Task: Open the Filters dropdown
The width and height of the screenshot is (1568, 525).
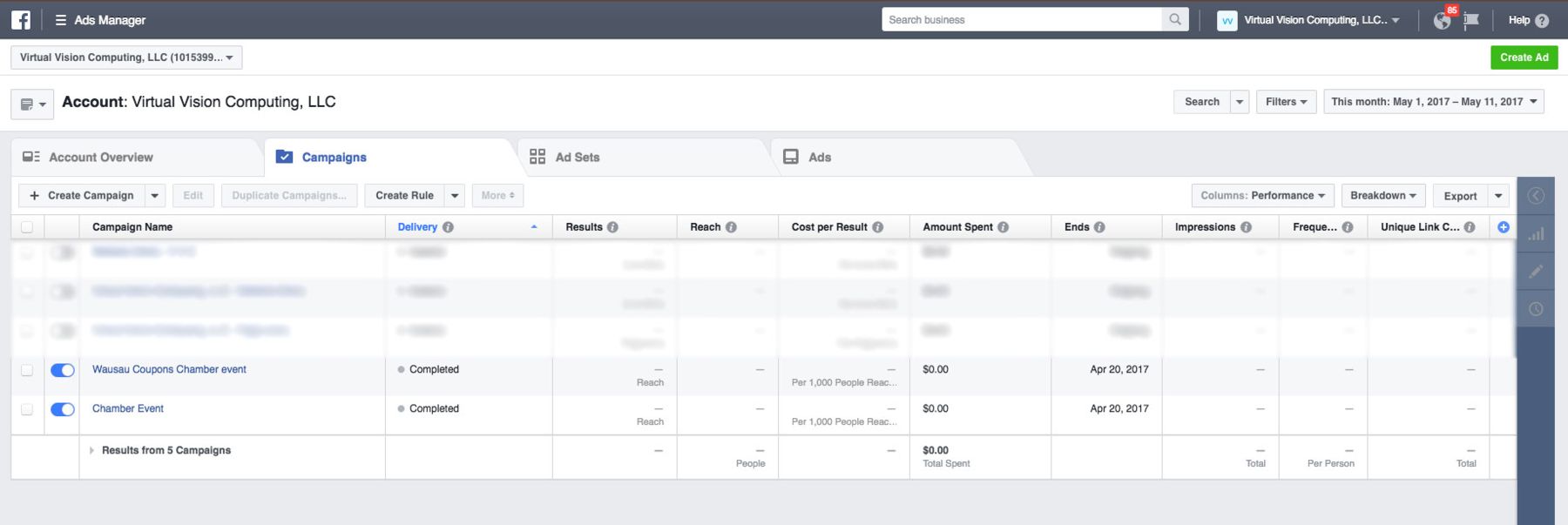Action: click(x=1286, y=102)
